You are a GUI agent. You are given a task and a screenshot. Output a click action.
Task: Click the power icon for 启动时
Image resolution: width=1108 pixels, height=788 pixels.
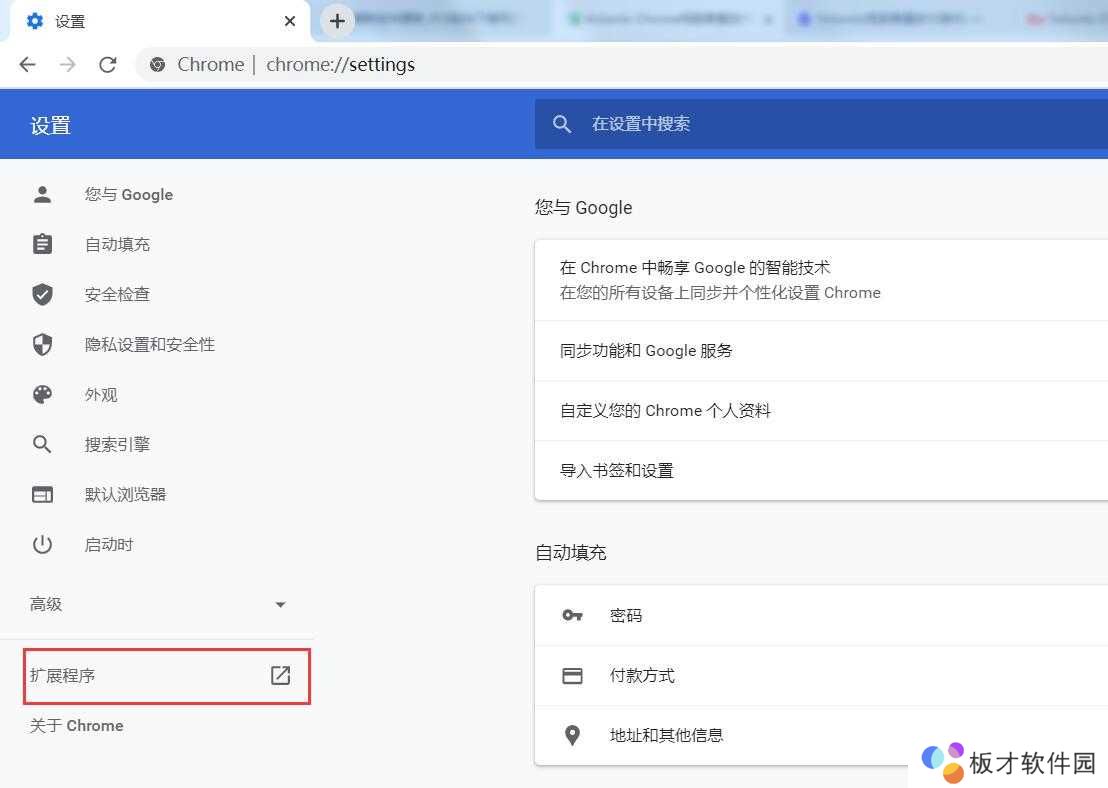(x=42, y=545)
